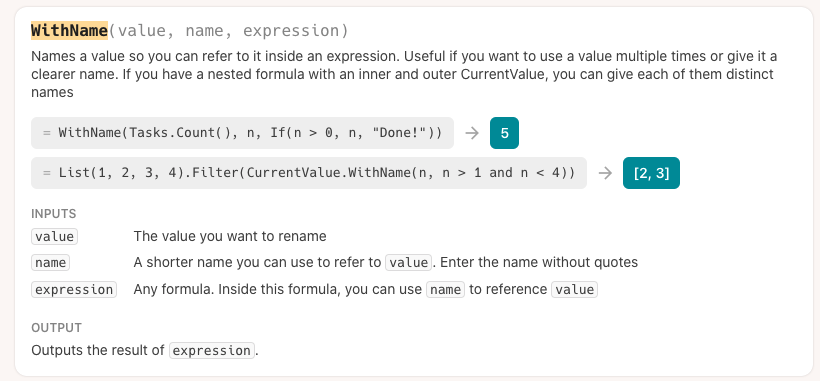Click the inline value chip ending expression description
This screenshot has height=381, width=820.
click(574, 289)
